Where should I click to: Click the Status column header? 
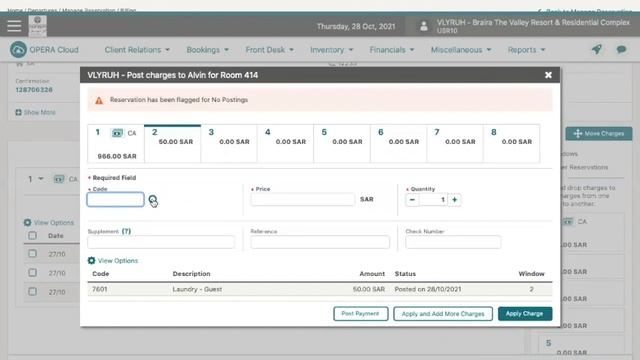tap(405, 273)
